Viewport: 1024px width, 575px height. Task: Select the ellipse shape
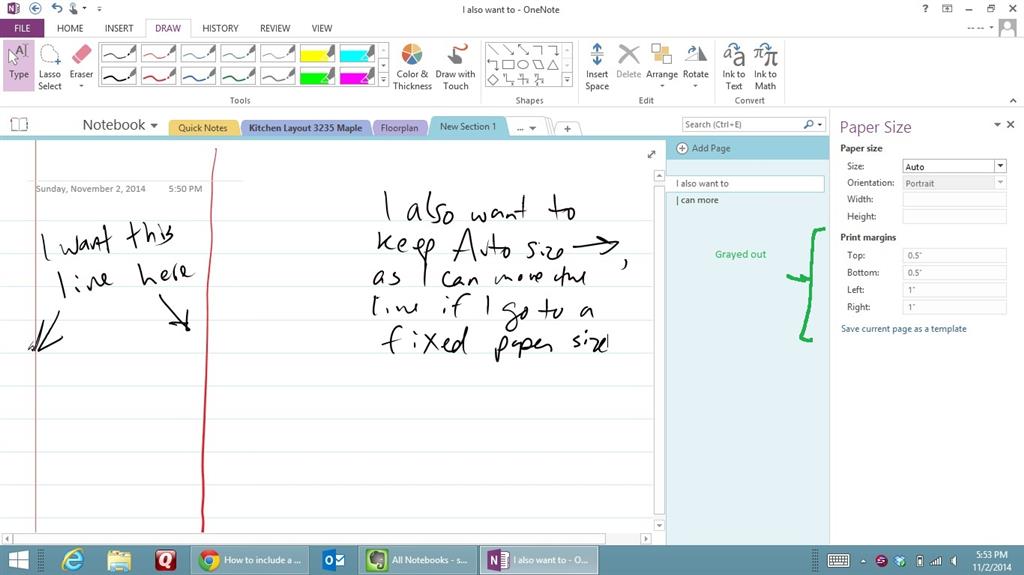click(x=522, y=65)
